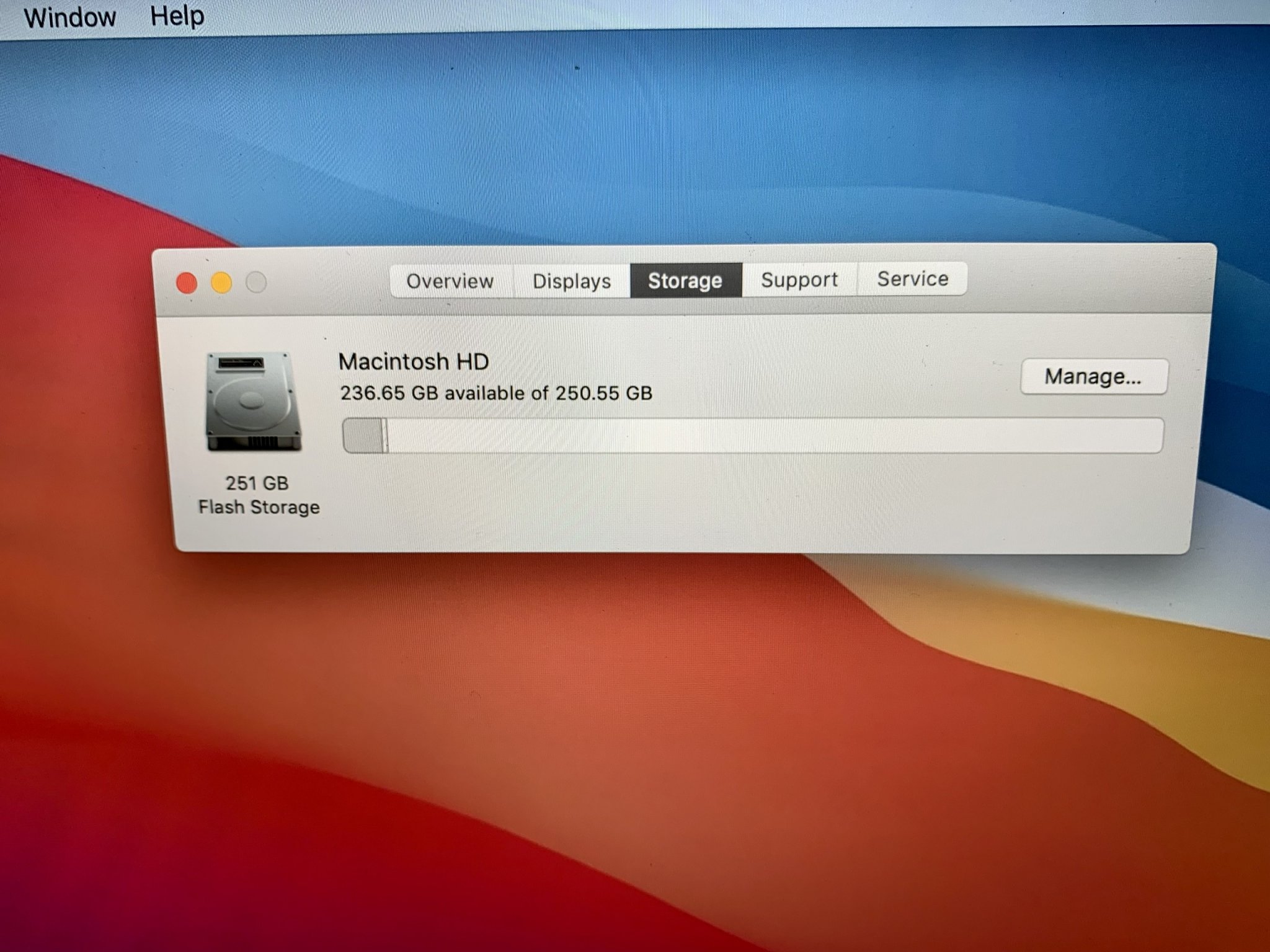
Task: Click "236.65 GB available of 250.55 GB" text
Action: (x=496, y=393)
